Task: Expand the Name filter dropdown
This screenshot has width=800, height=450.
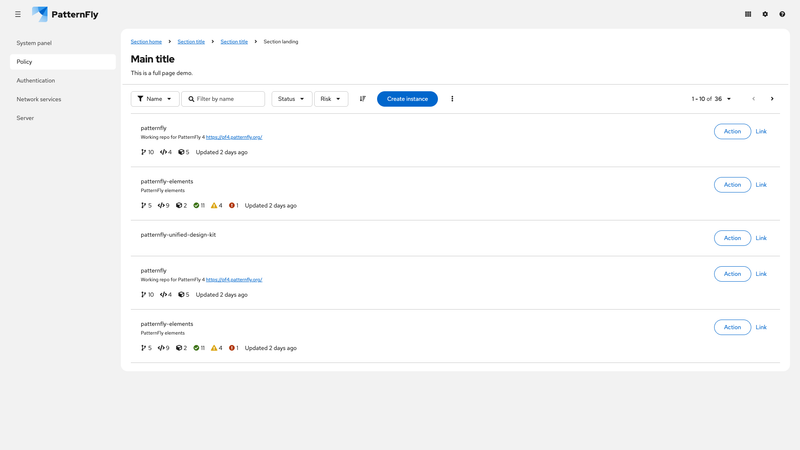Action: point(155,99)
